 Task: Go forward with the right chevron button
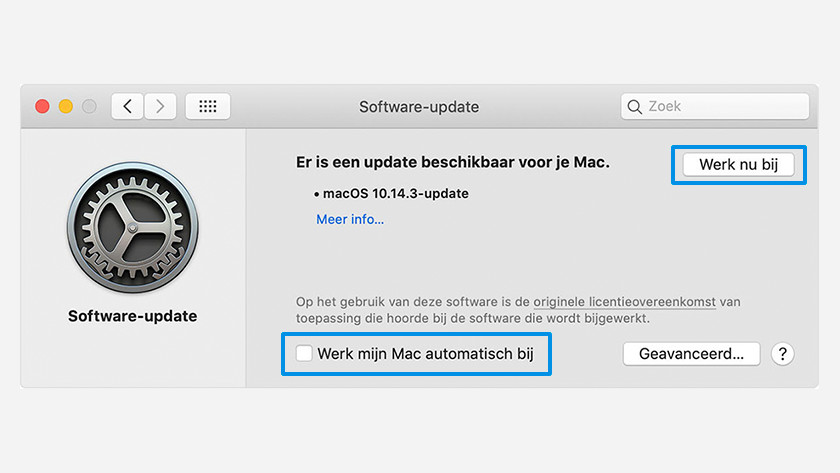point(160,106)
